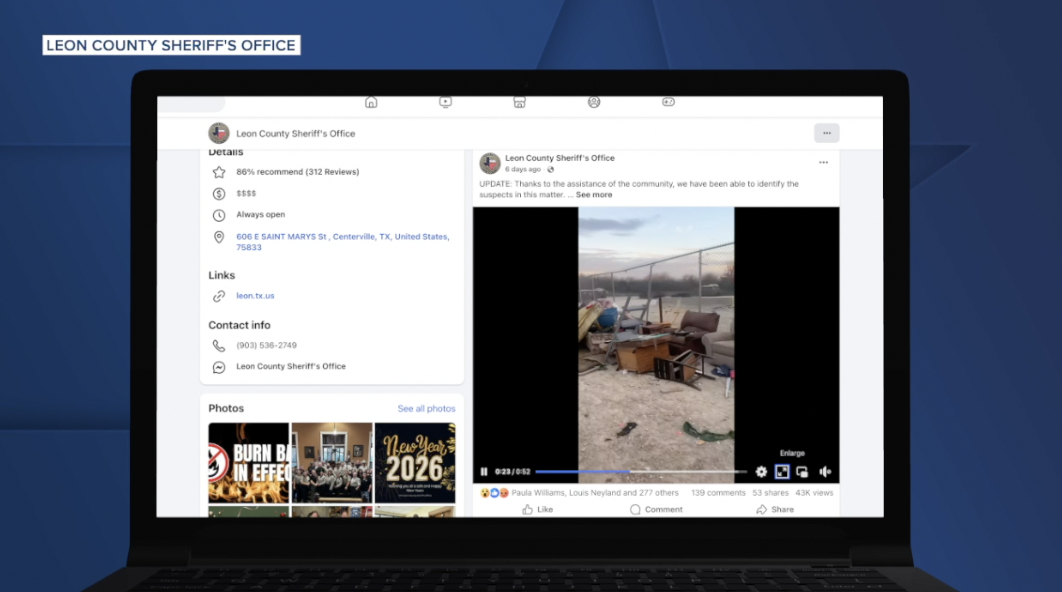Expand post text with See more

point(594,195)
